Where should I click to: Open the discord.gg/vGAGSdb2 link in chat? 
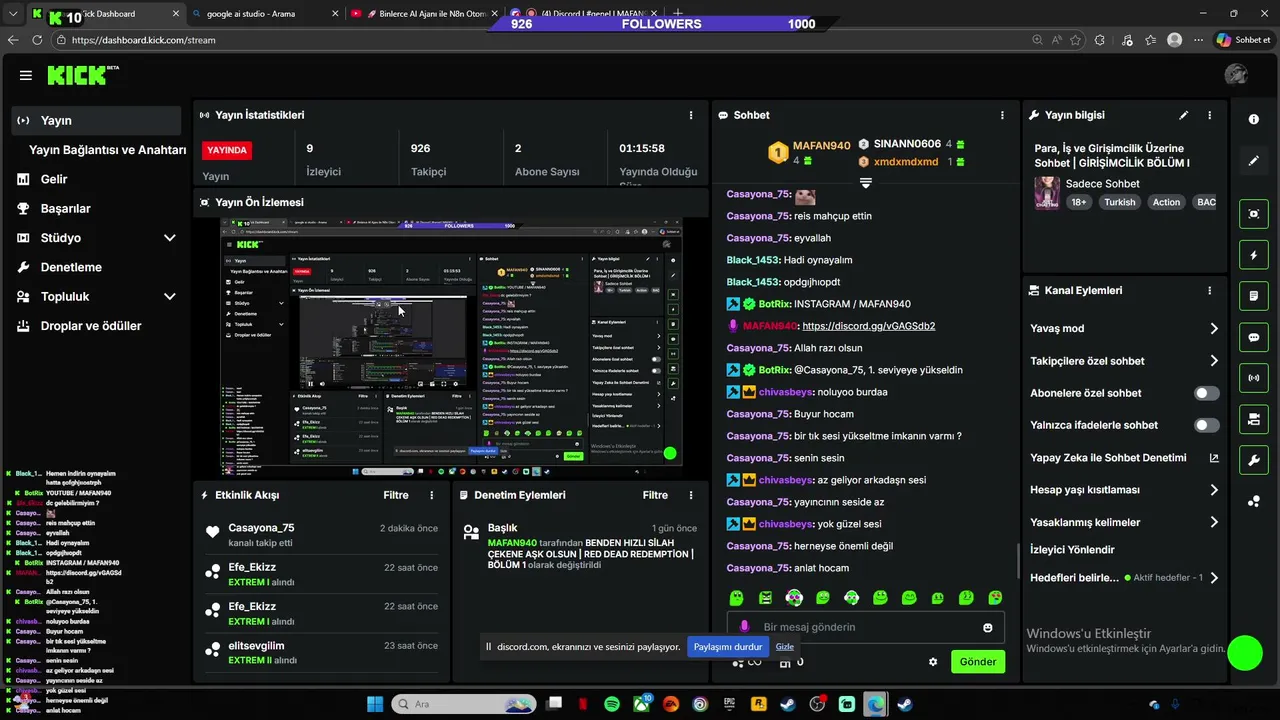click(868, 326)
